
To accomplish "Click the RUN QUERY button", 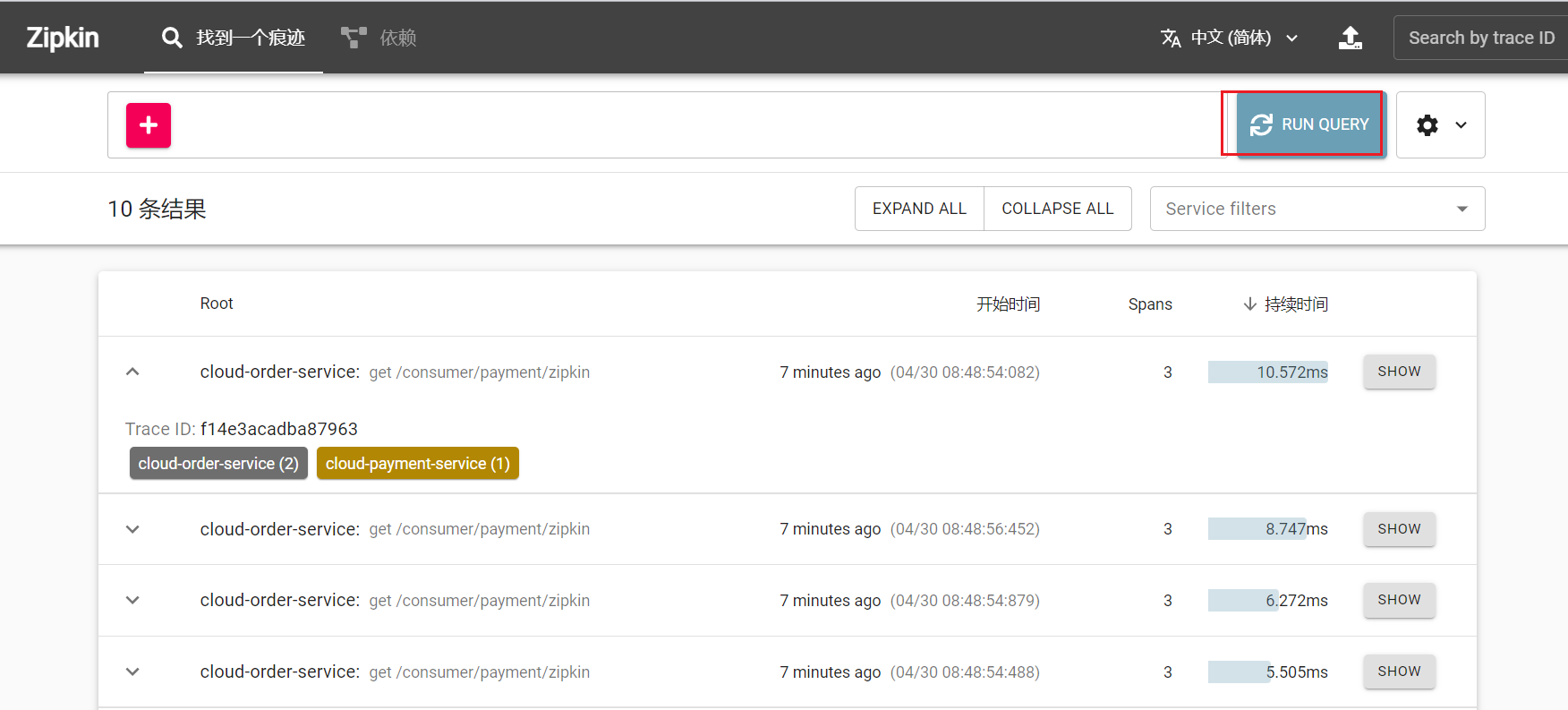I will (1311, 124).
